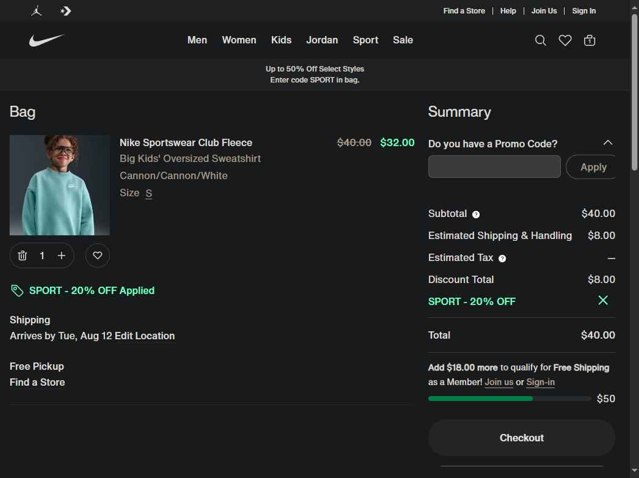
Task: Click the Join Us link in top bar
Action: click(x=544, y=11)
